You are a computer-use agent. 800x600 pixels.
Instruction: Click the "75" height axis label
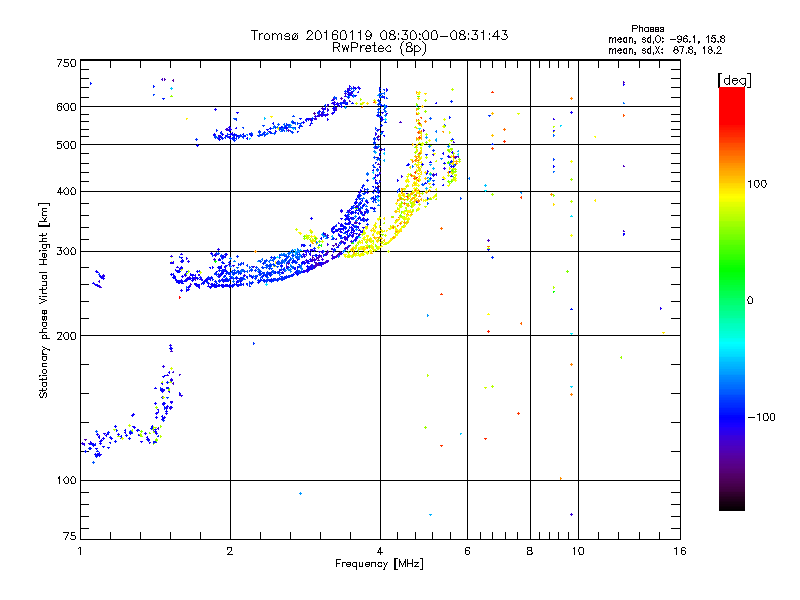coord(70,536)
